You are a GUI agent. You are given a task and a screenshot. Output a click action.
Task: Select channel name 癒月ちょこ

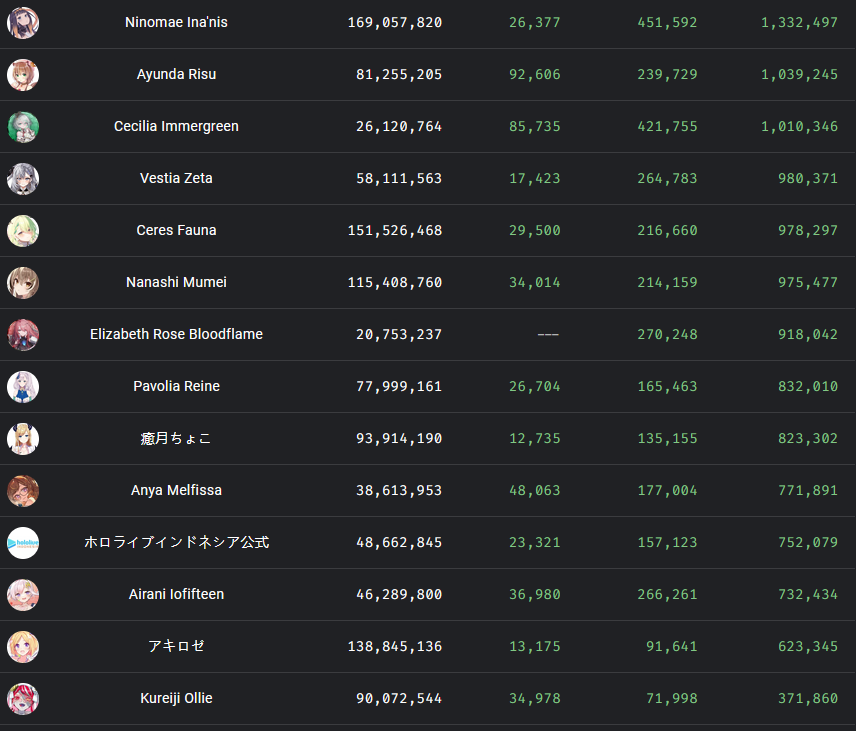[x=176, y=438]
